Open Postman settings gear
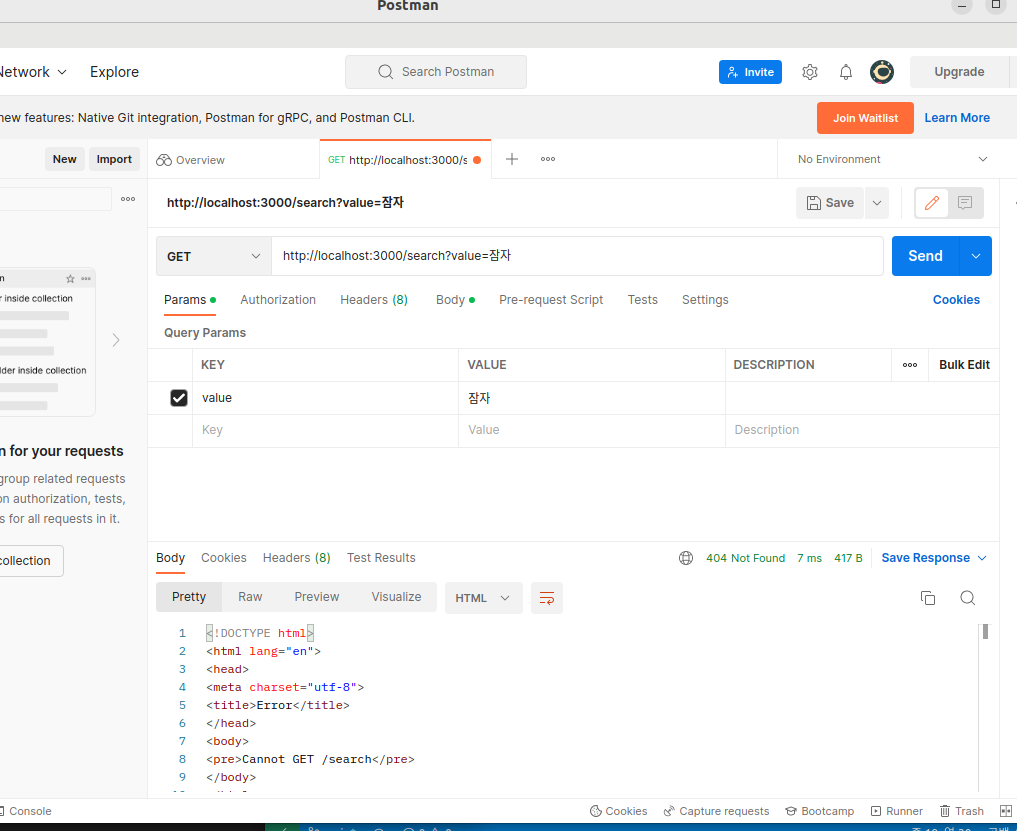Viewport: 1017px width, 831px height. [x=809, y=72]
